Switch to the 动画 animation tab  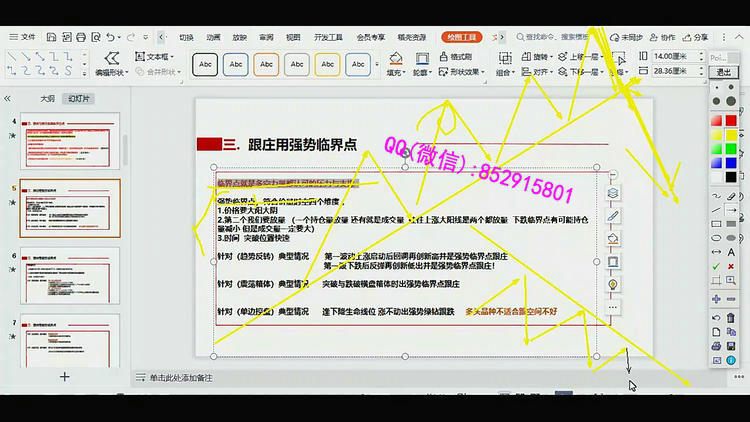coord(213,37)
